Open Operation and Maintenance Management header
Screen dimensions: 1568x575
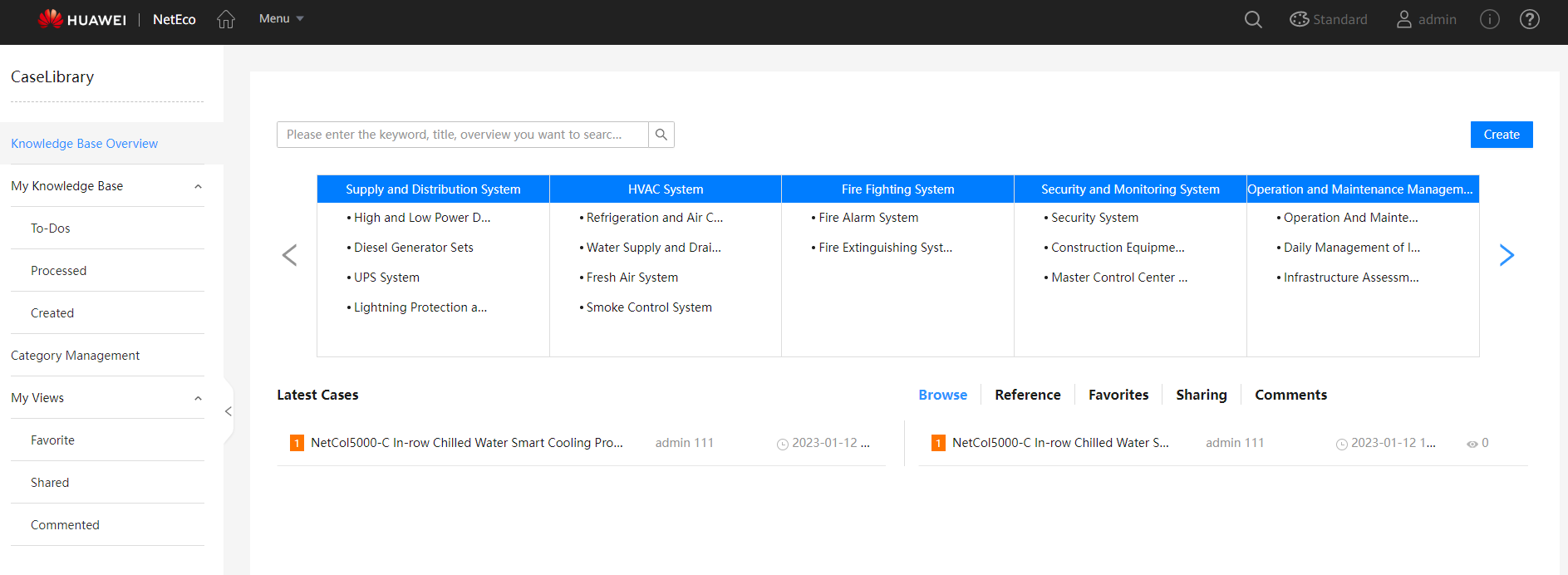coord(1363,189)
